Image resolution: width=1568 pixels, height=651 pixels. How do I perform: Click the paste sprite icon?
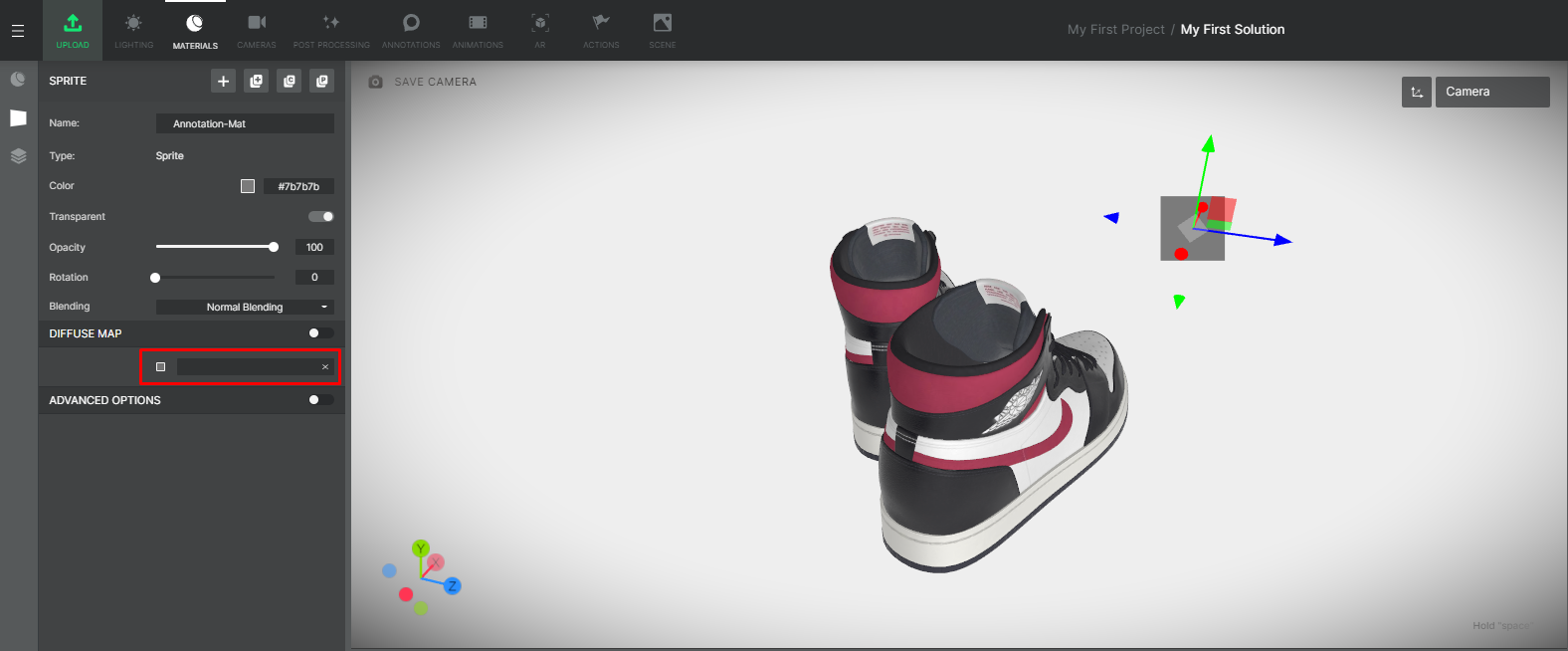click(x=322, y=82)
